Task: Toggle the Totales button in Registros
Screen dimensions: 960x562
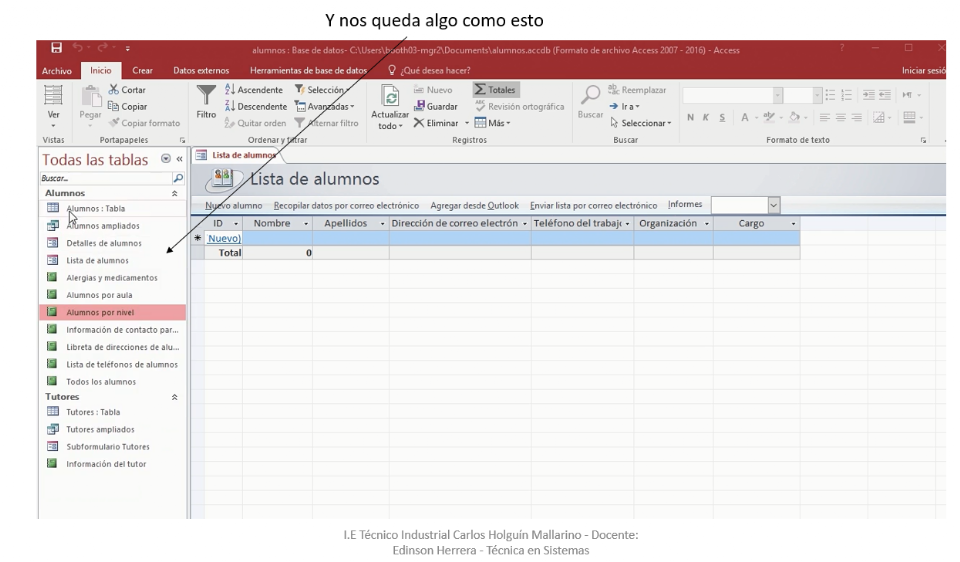Action: (493, 90)
